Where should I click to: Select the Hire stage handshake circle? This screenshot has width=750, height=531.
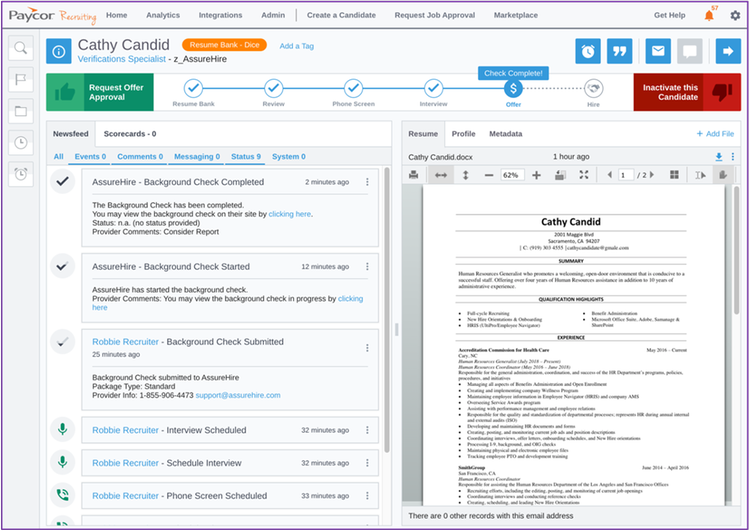[x=593, y=88]
